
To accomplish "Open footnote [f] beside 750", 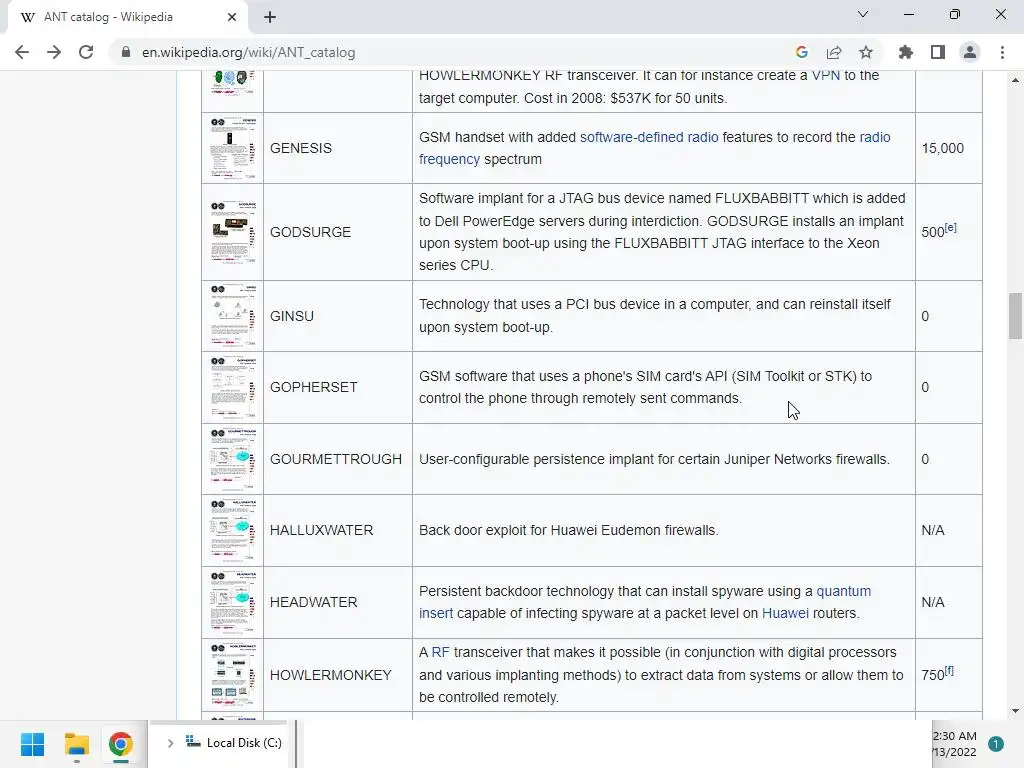I will click(x=949, y=670).
